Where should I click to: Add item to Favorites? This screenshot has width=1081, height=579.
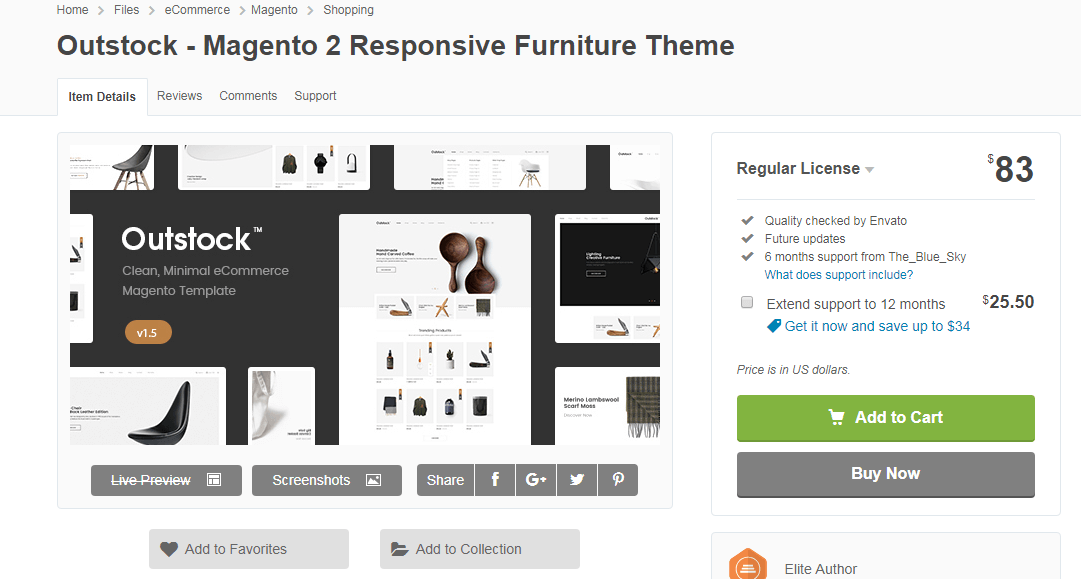click(x=249, y=549)
